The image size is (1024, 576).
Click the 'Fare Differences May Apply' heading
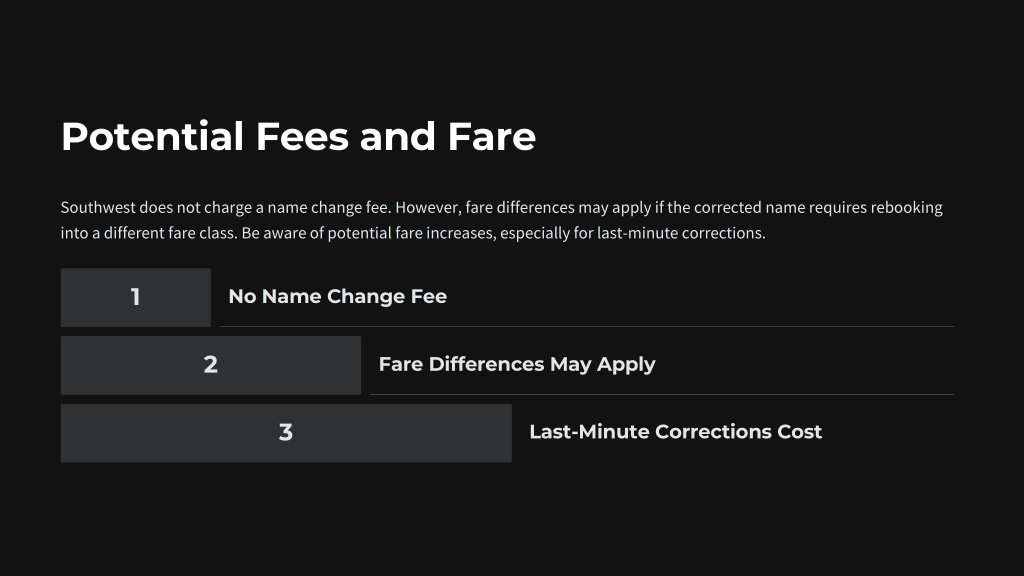coord(517,364)
